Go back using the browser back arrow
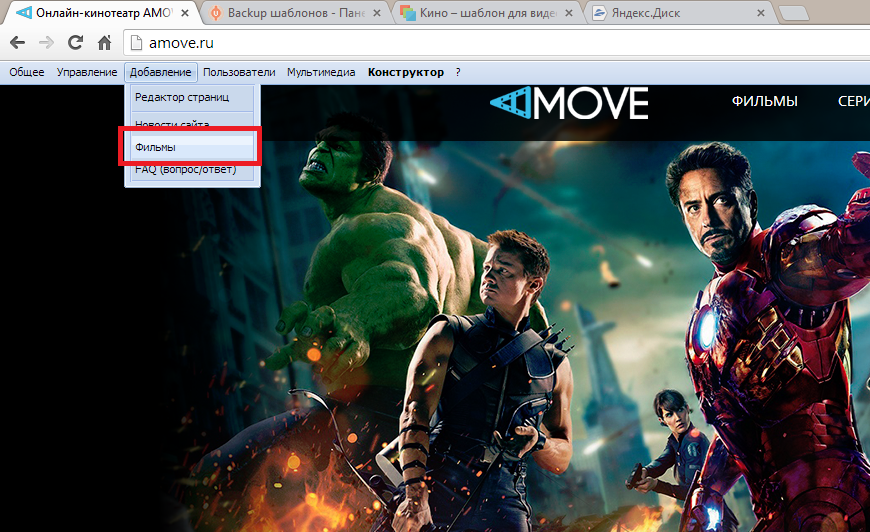Viewport: 870px width, 532px height. [x=17, y=43]
